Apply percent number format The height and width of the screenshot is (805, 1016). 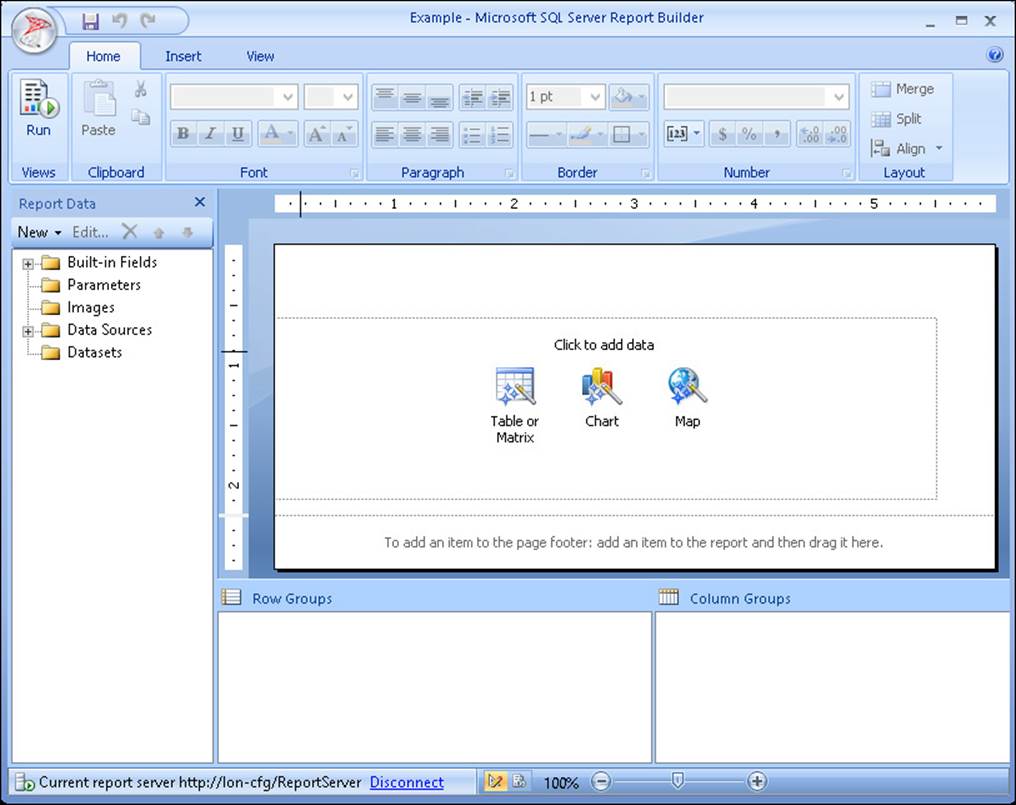(x=749, y=134)
